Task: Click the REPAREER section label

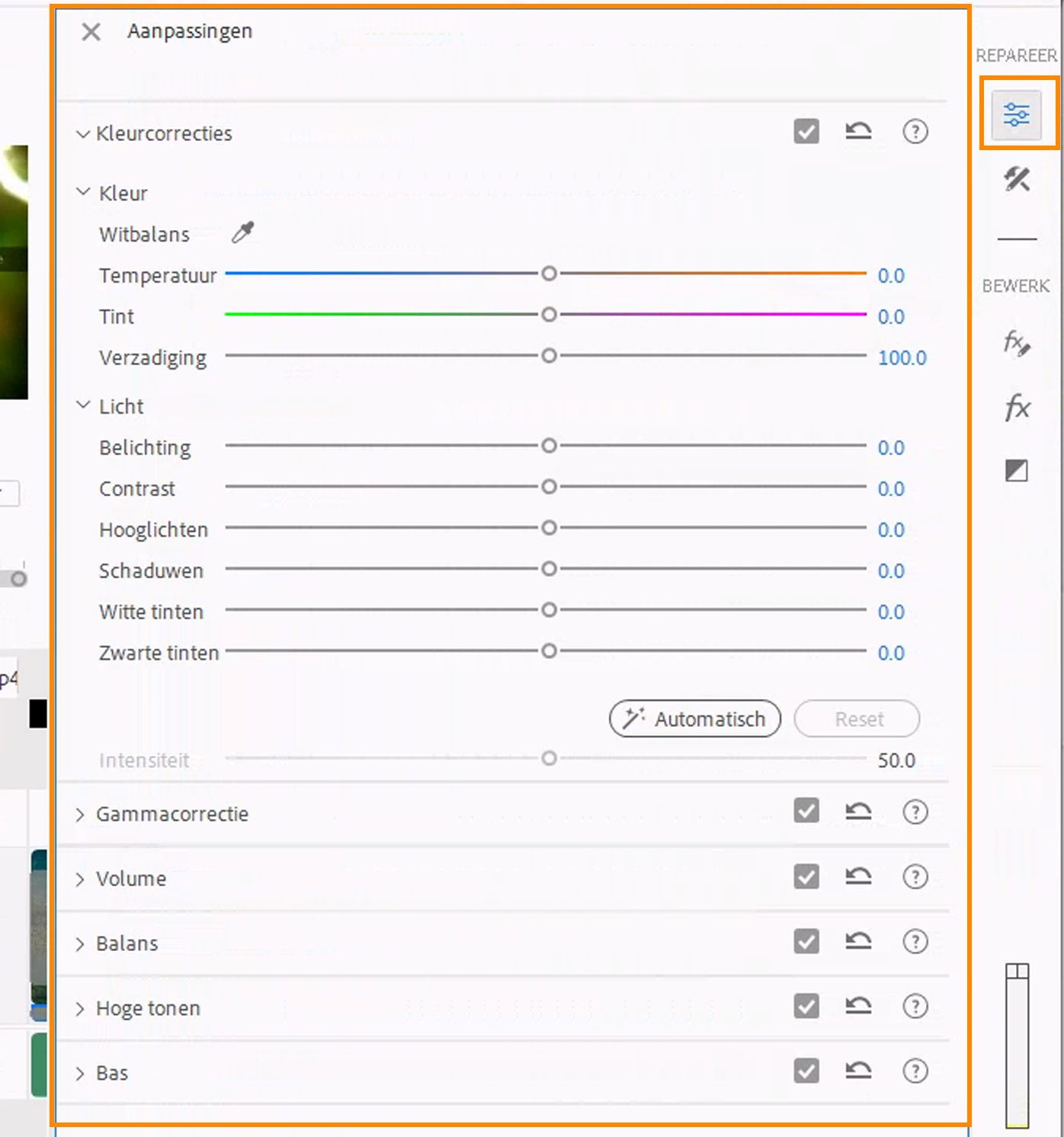Action: 1017,56
